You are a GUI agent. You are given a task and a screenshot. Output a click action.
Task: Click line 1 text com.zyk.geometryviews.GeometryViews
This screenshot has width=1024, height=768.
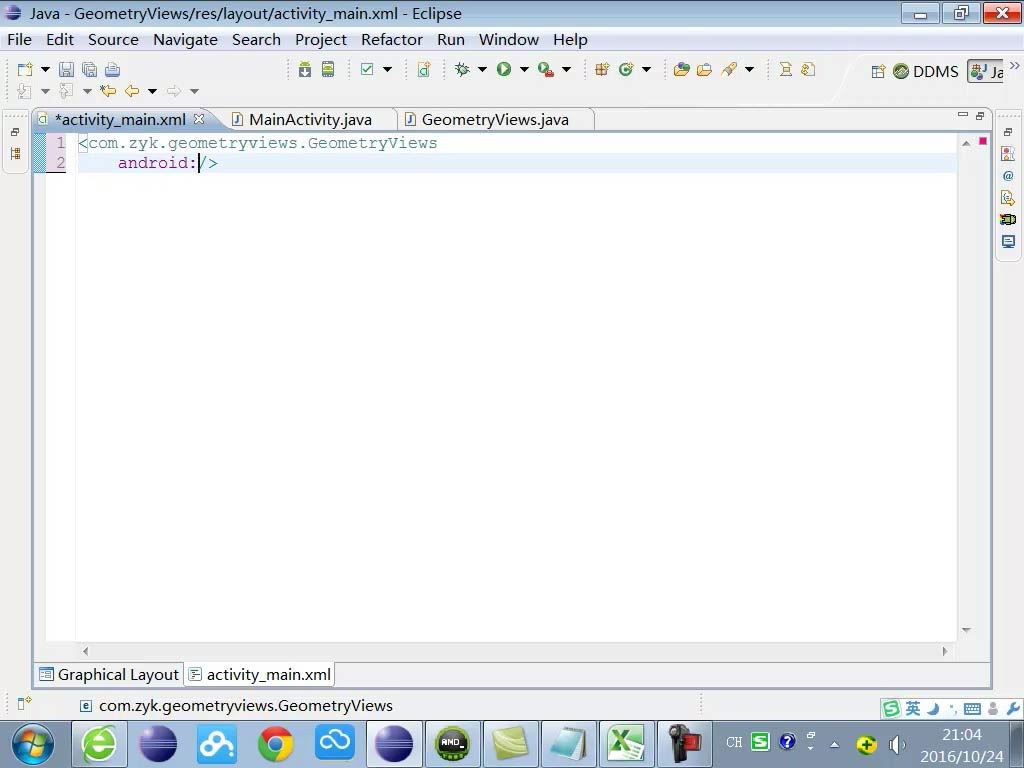pyautogui.click(x=263, y=143)
